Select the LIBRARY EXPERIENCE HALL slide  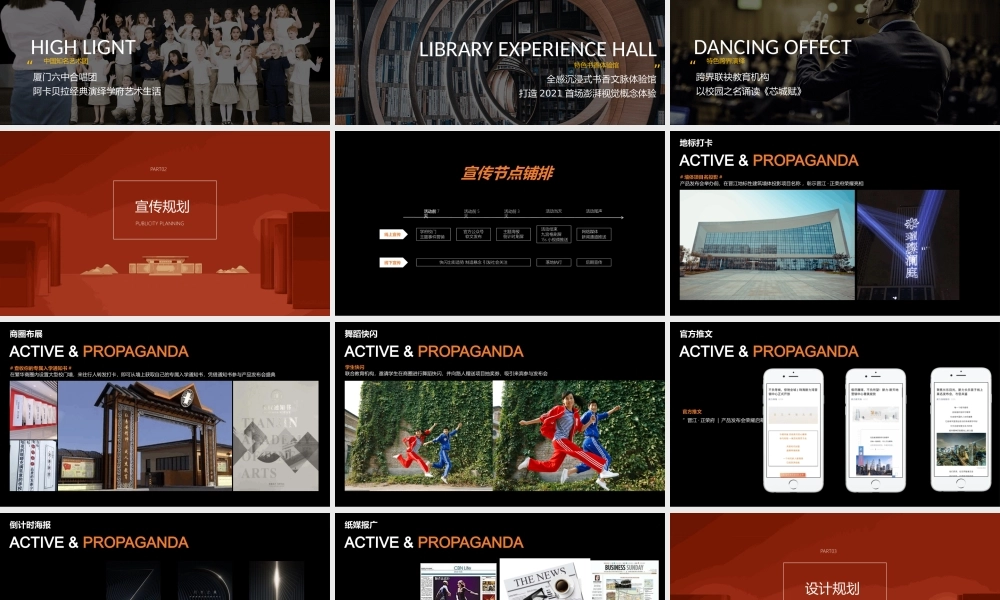(x=500, y=62)
